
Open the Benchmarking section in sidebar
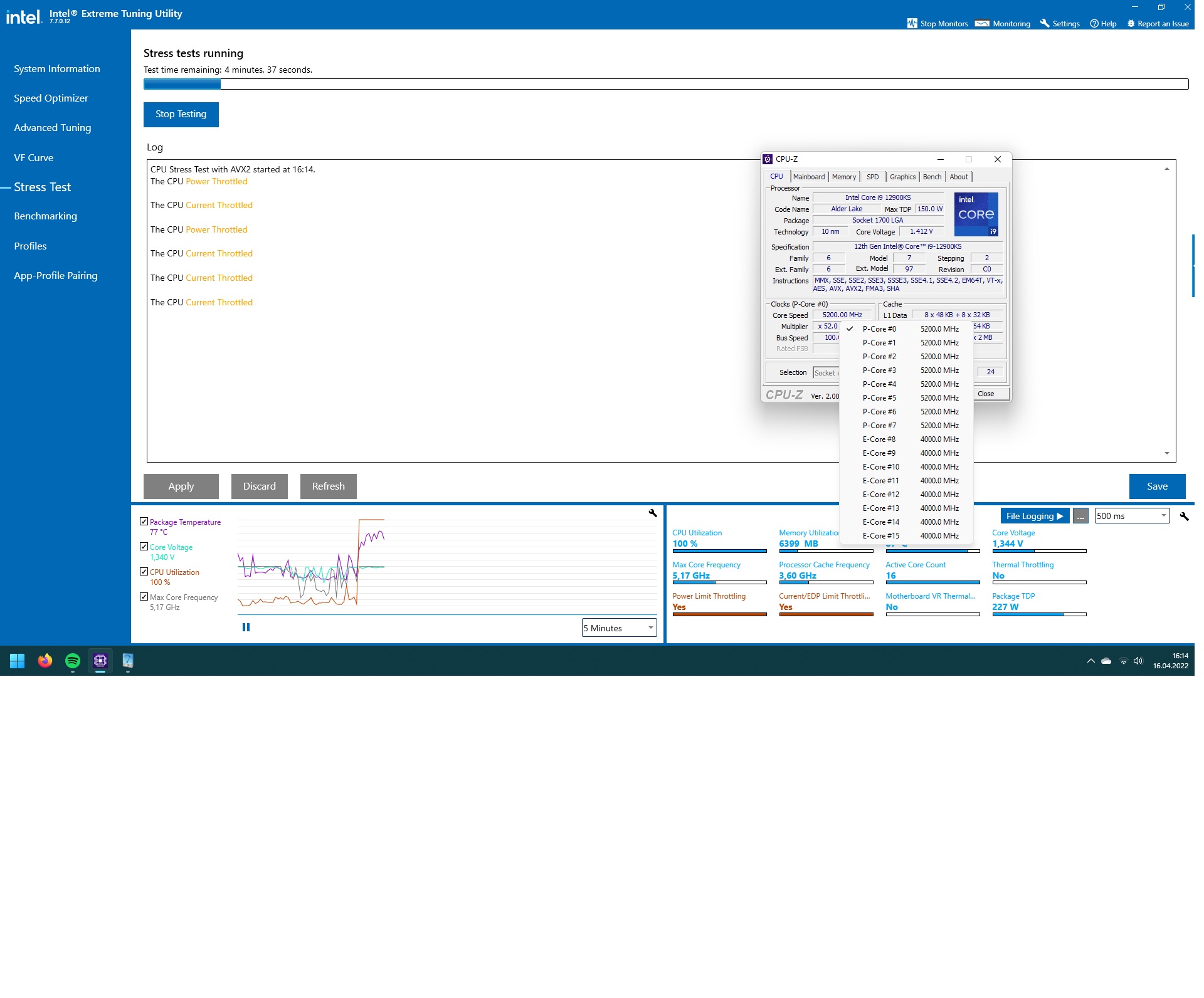click(x=46, y=216)
